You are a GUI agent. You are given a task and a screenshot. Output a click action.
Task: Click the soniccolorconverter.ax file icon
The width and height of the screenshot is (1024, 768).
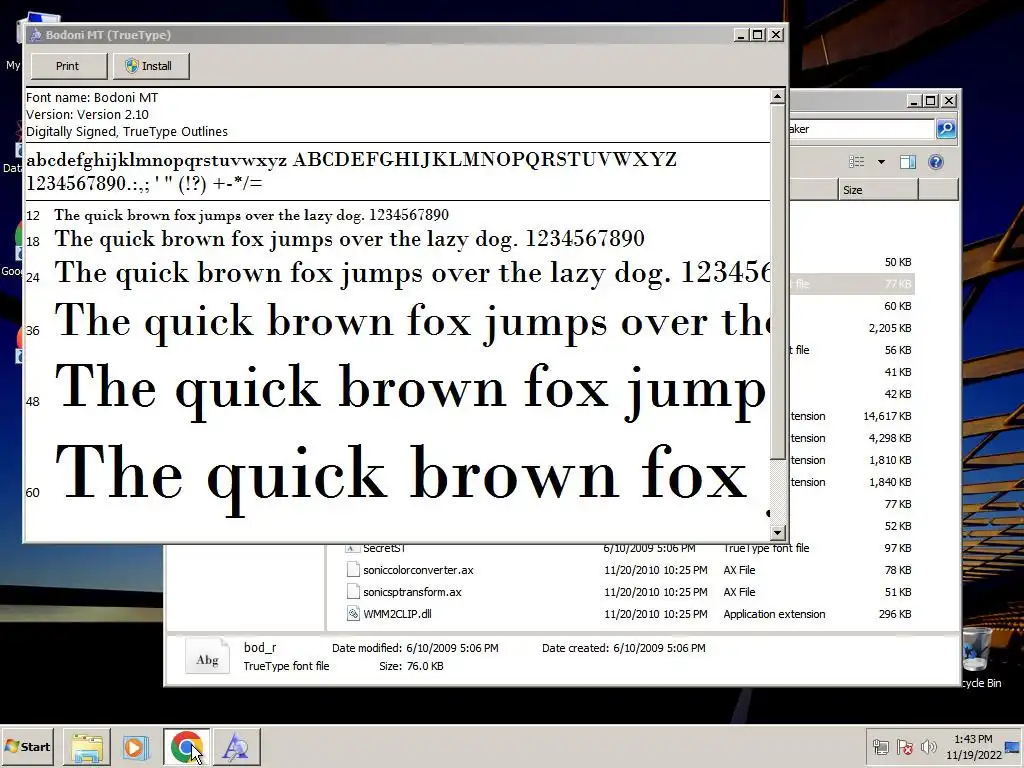point(353,570)
